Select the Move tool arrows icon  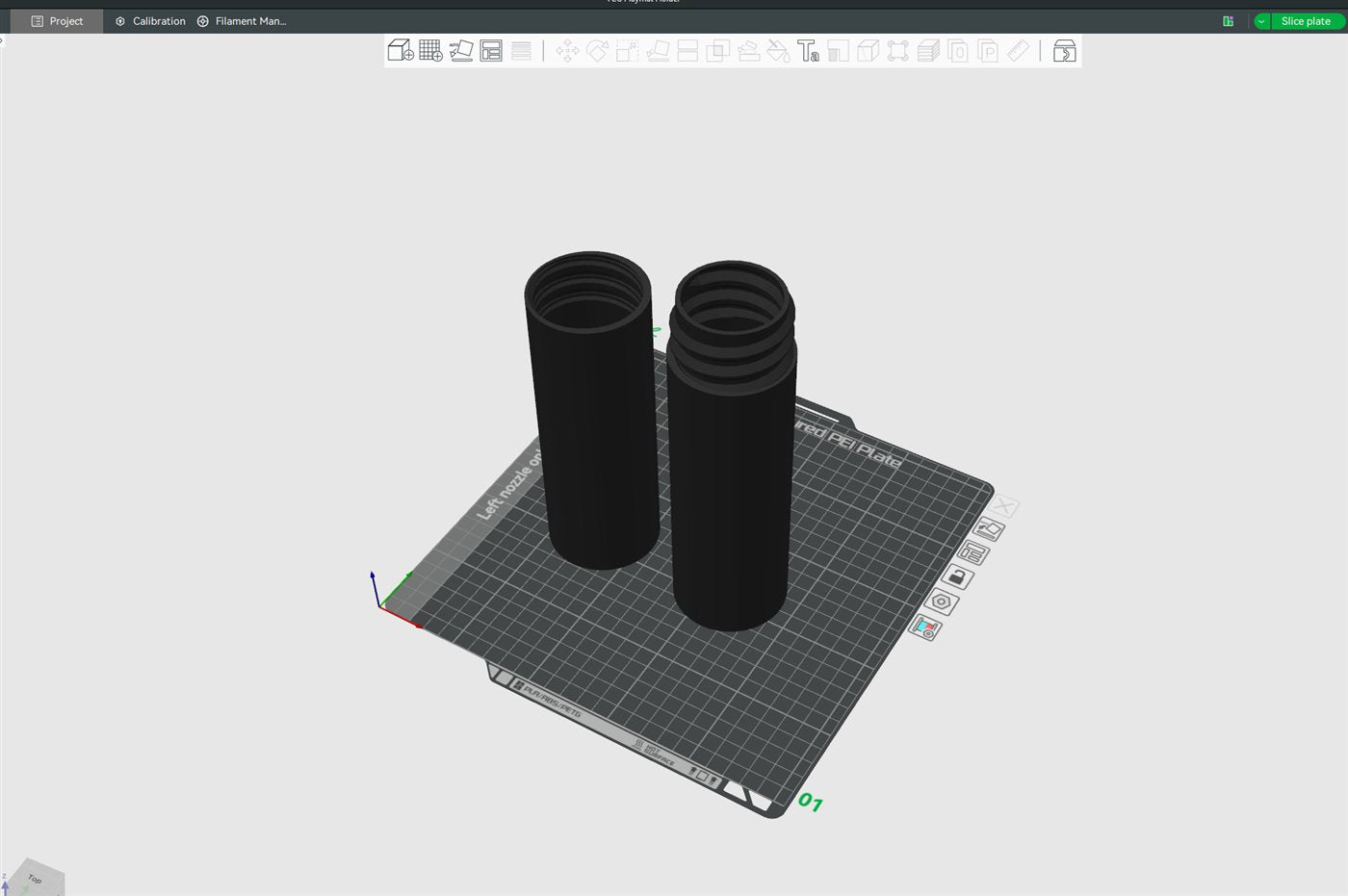tap(567, 51)
